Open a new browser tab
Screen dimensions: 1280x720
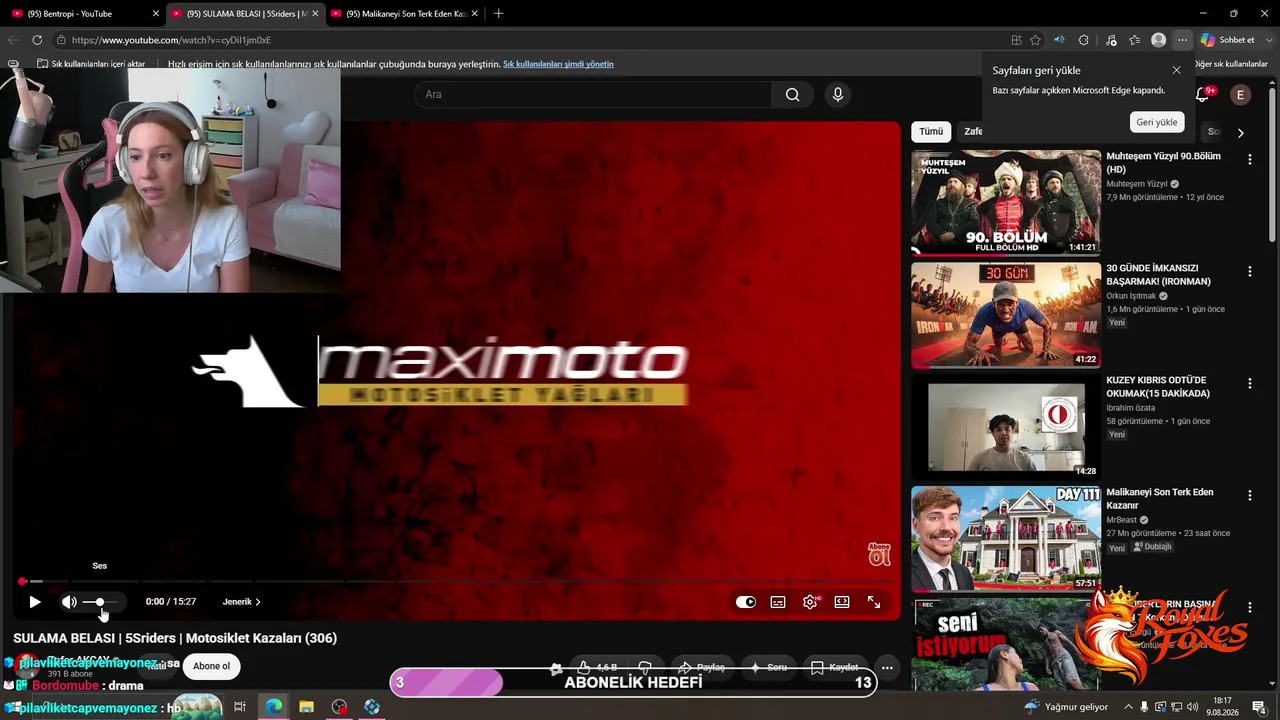499,14
